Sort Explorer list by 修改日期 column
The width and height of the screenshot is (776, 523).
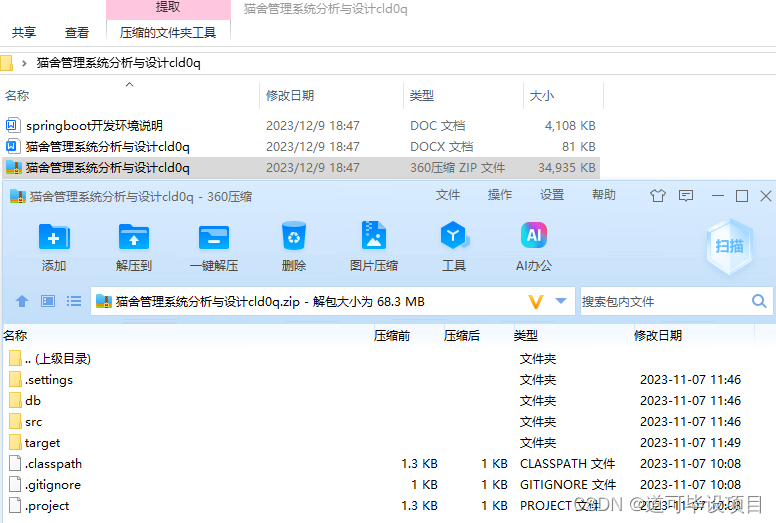(x=290, y=95)
